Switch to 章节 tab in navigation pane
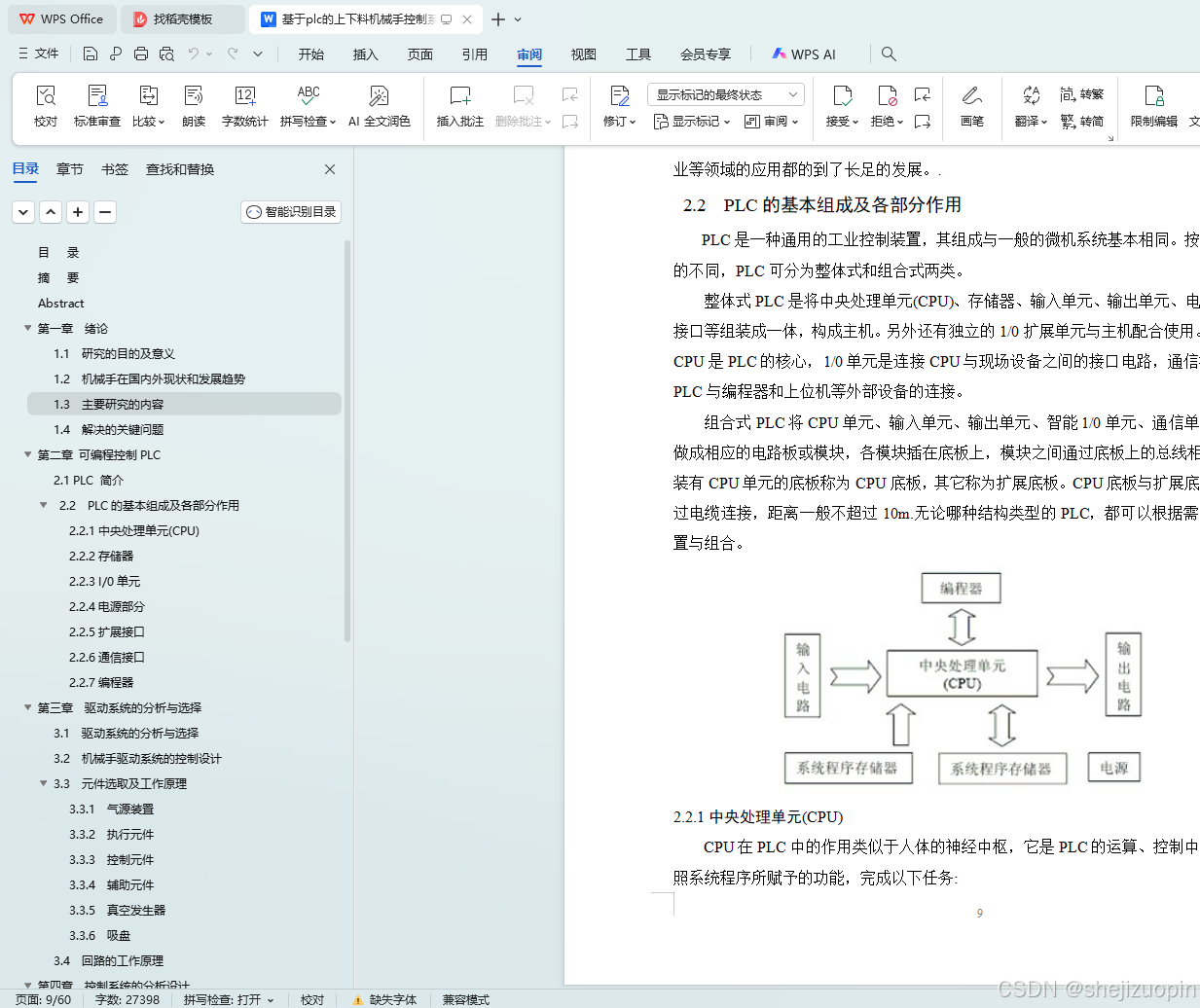Screen dimensions: 1200x1008 point(70,169)
